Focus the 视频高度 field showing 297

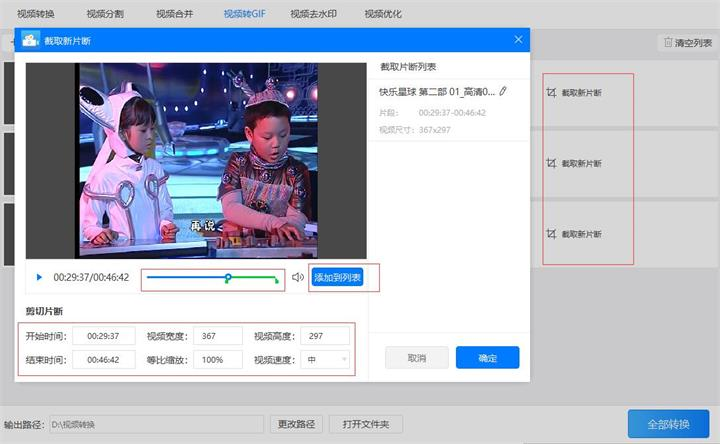(325, 336)
